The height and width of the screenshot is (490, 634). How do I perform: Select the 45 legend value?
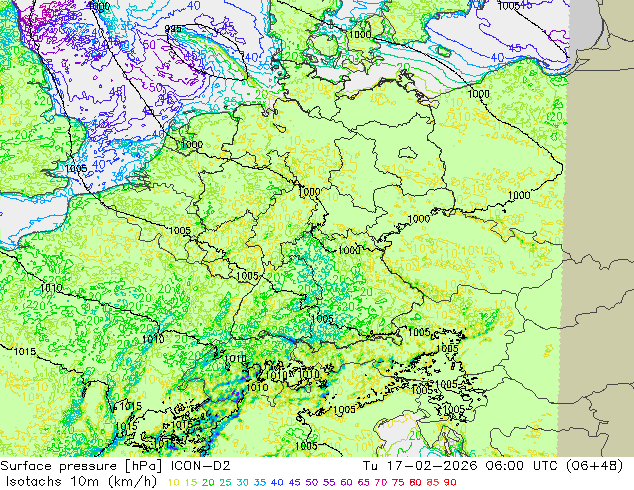tap(295, 482)
